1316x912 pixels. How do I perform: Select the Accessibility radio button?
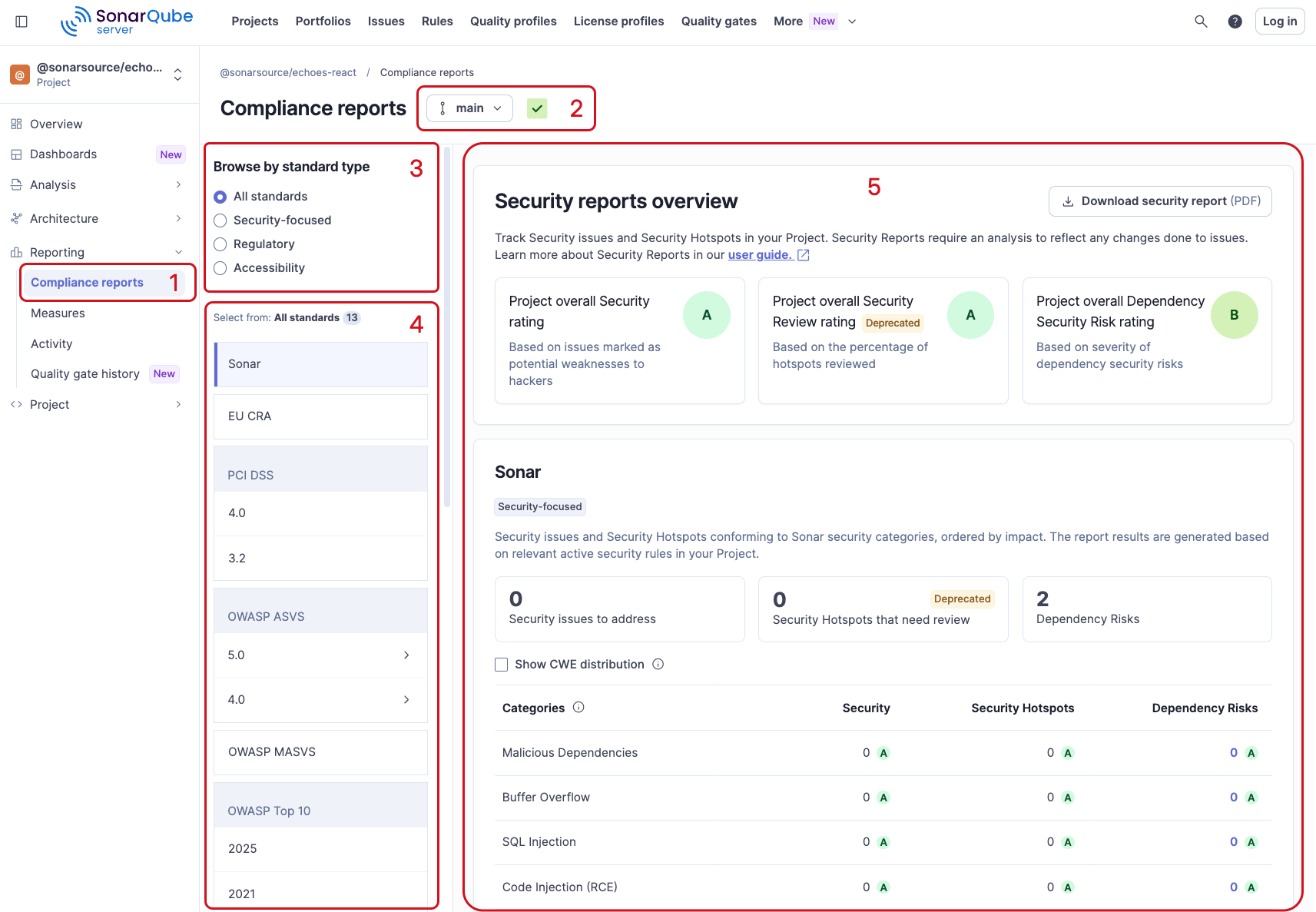pyautogui.click(x=220, y=268)
